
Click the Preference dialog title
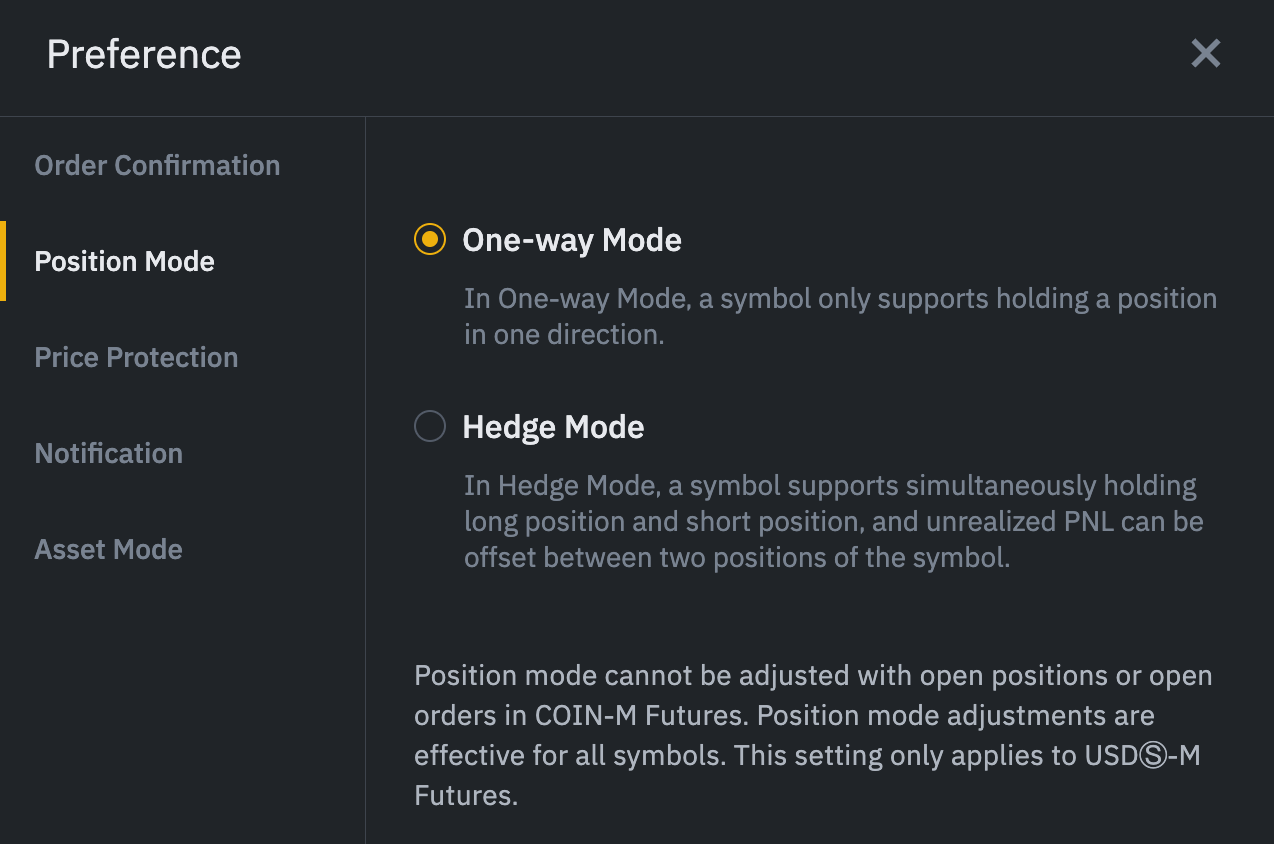pyautogui.click(x=143, y=55)
